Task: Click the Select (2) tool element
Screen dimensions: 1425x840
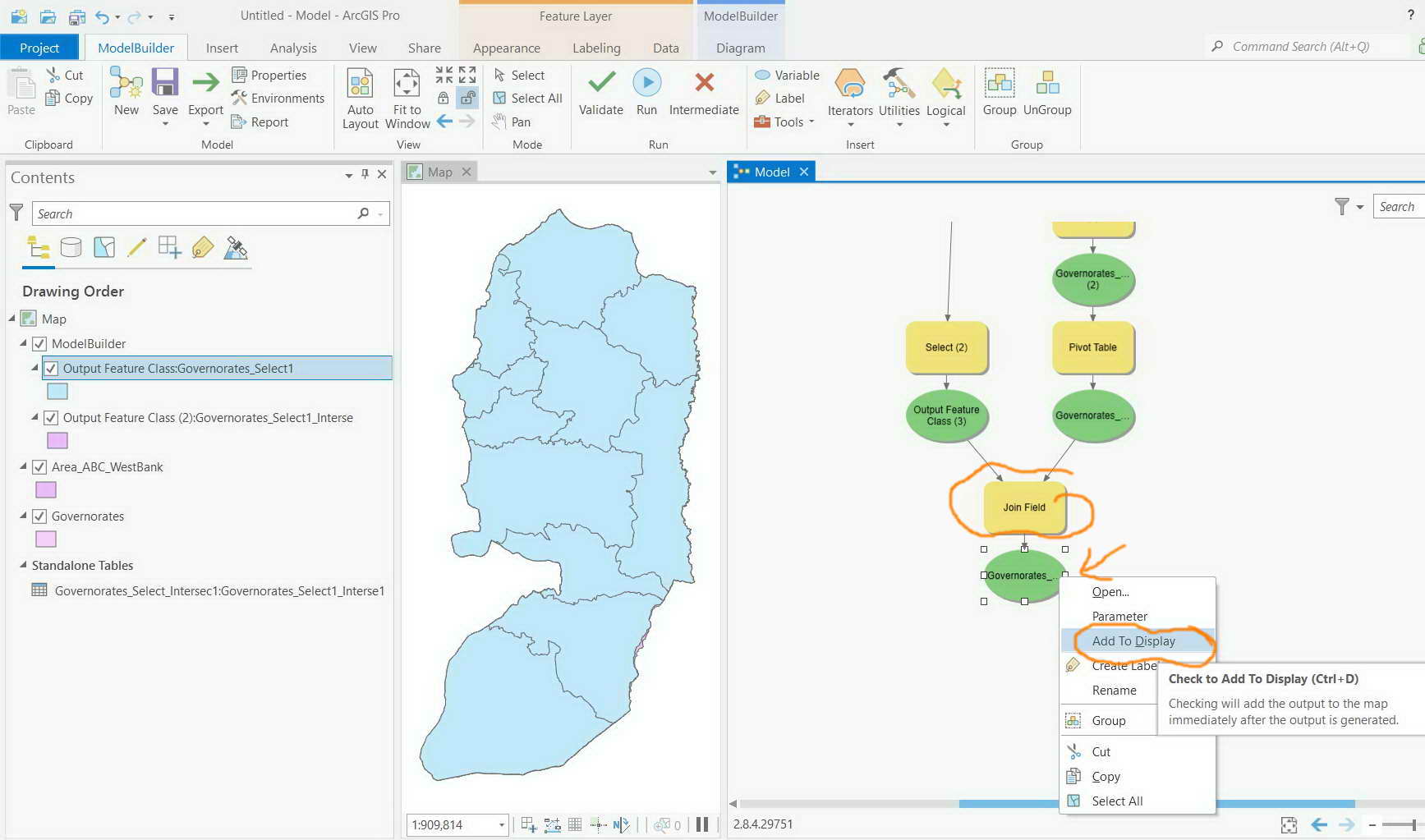Action: [x=946, y=347]
